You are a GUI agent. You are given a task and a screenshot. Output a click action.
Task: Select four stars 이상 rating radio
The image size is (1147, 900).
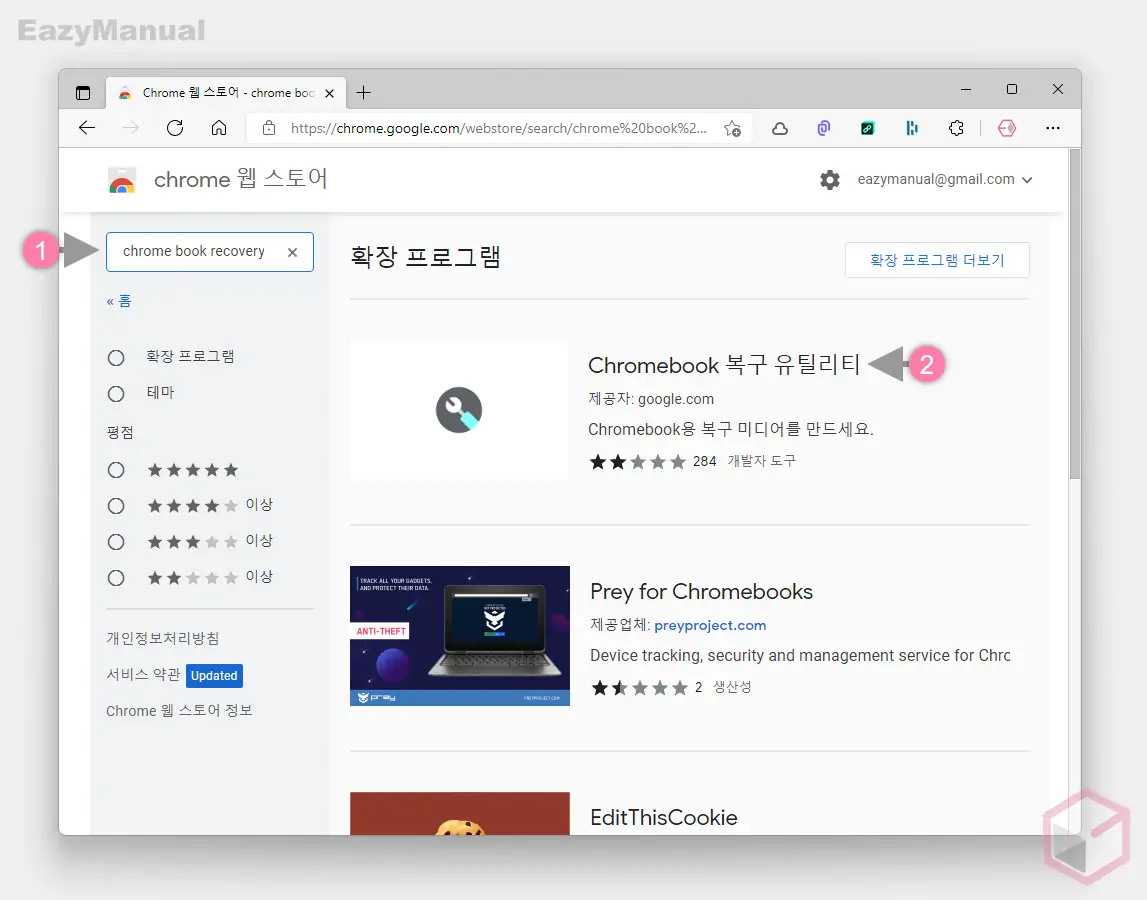pos(116,506)
